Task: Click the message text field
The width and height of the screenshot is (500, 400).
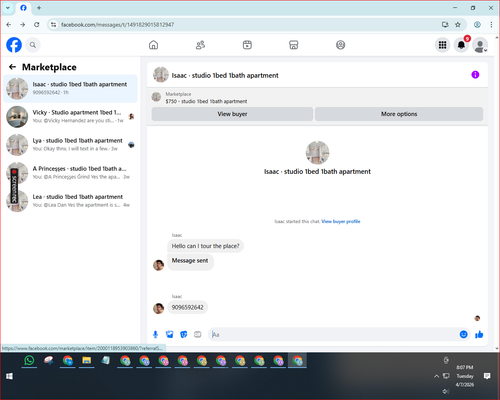Action: tap(333, 334)
